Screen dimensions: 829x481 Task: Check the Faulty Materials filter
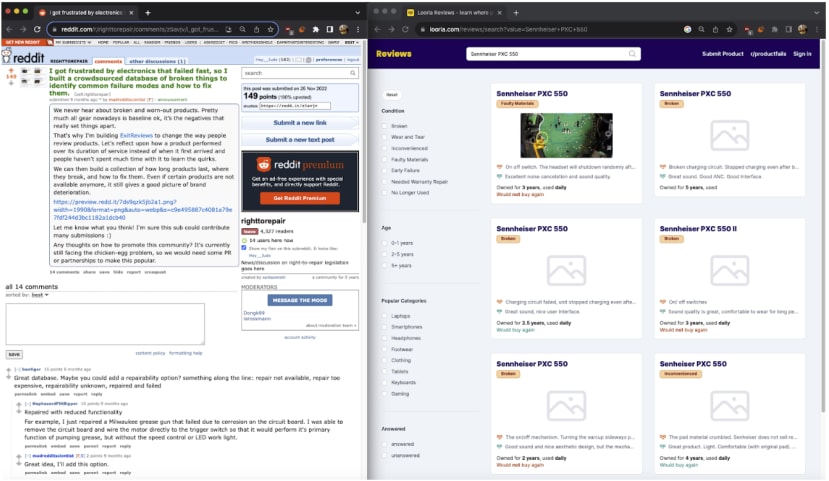384,159
